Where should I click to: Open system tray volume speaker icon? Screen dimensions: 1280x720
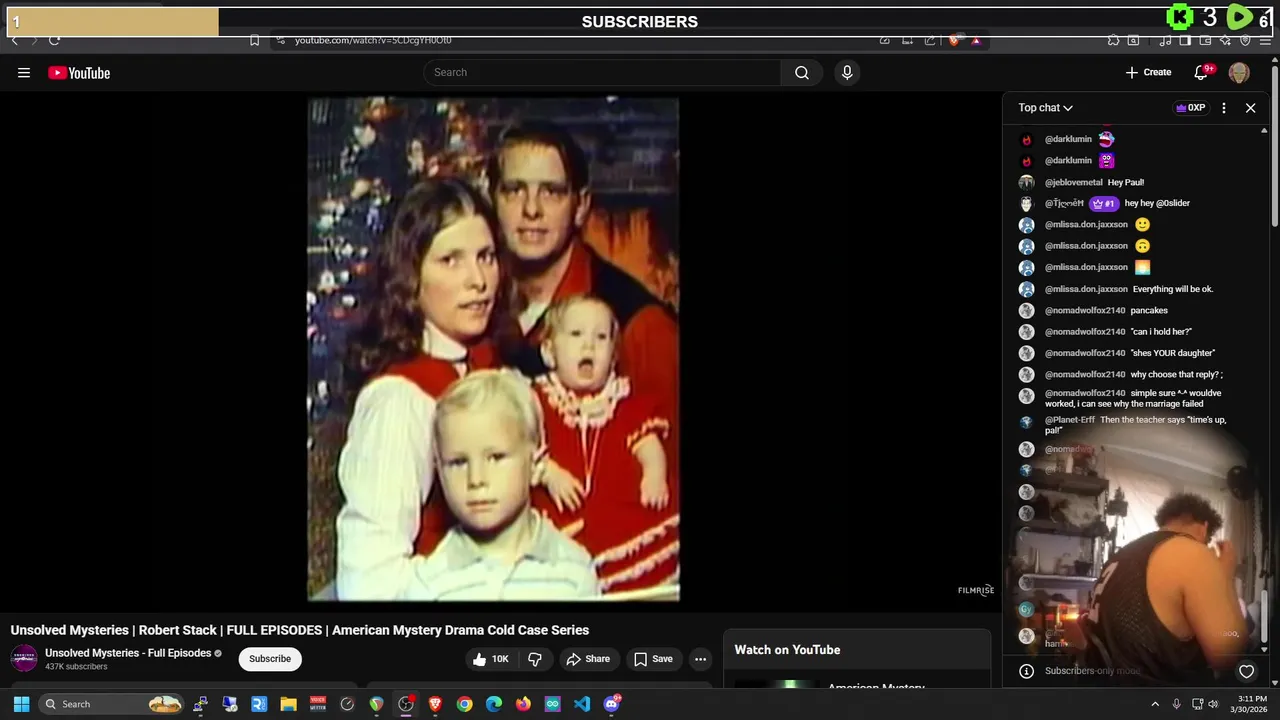click(x=1213, y=704)
